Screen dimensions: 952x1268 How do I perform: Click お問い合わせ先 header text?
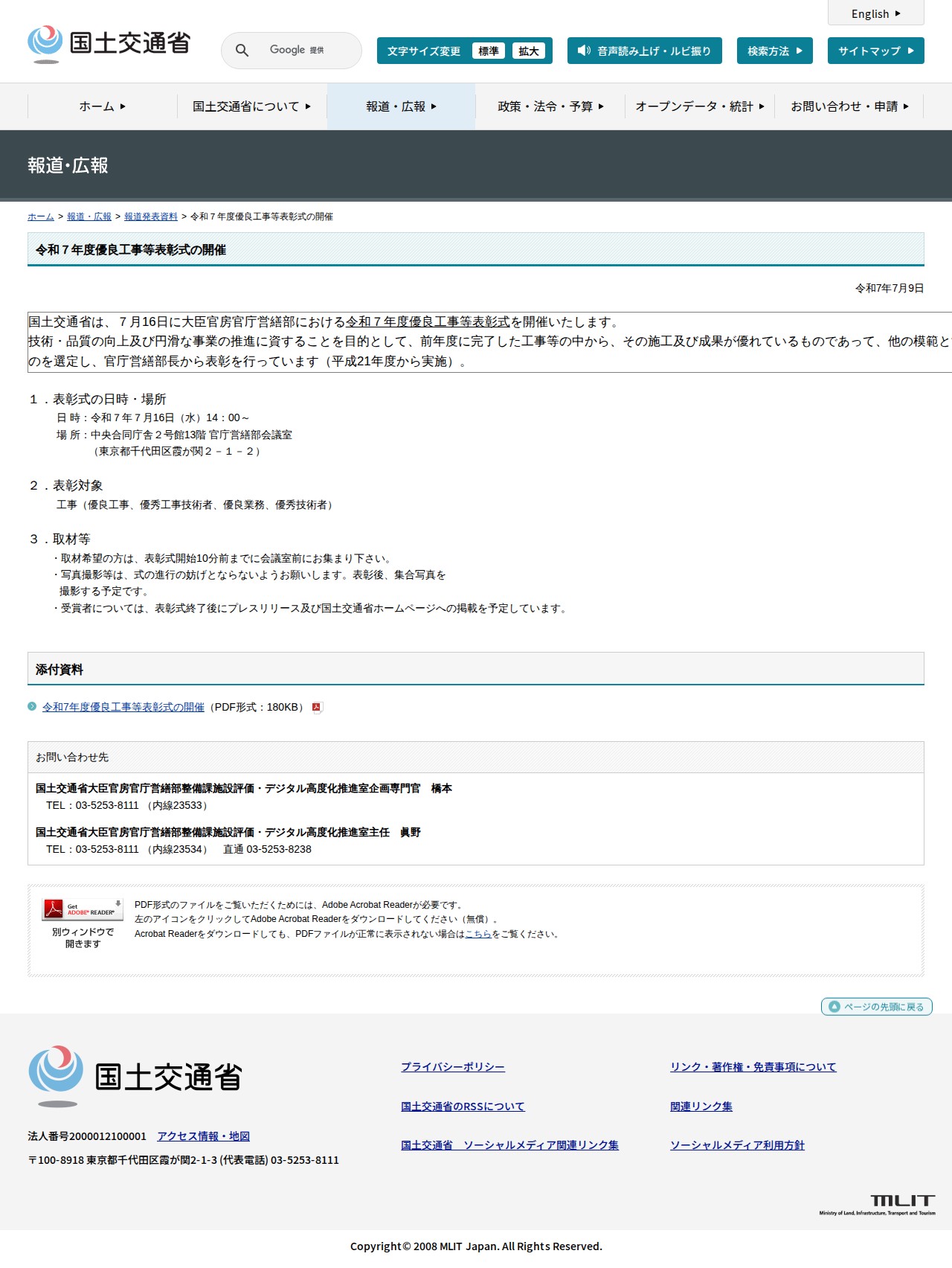[x=72, y=757]
